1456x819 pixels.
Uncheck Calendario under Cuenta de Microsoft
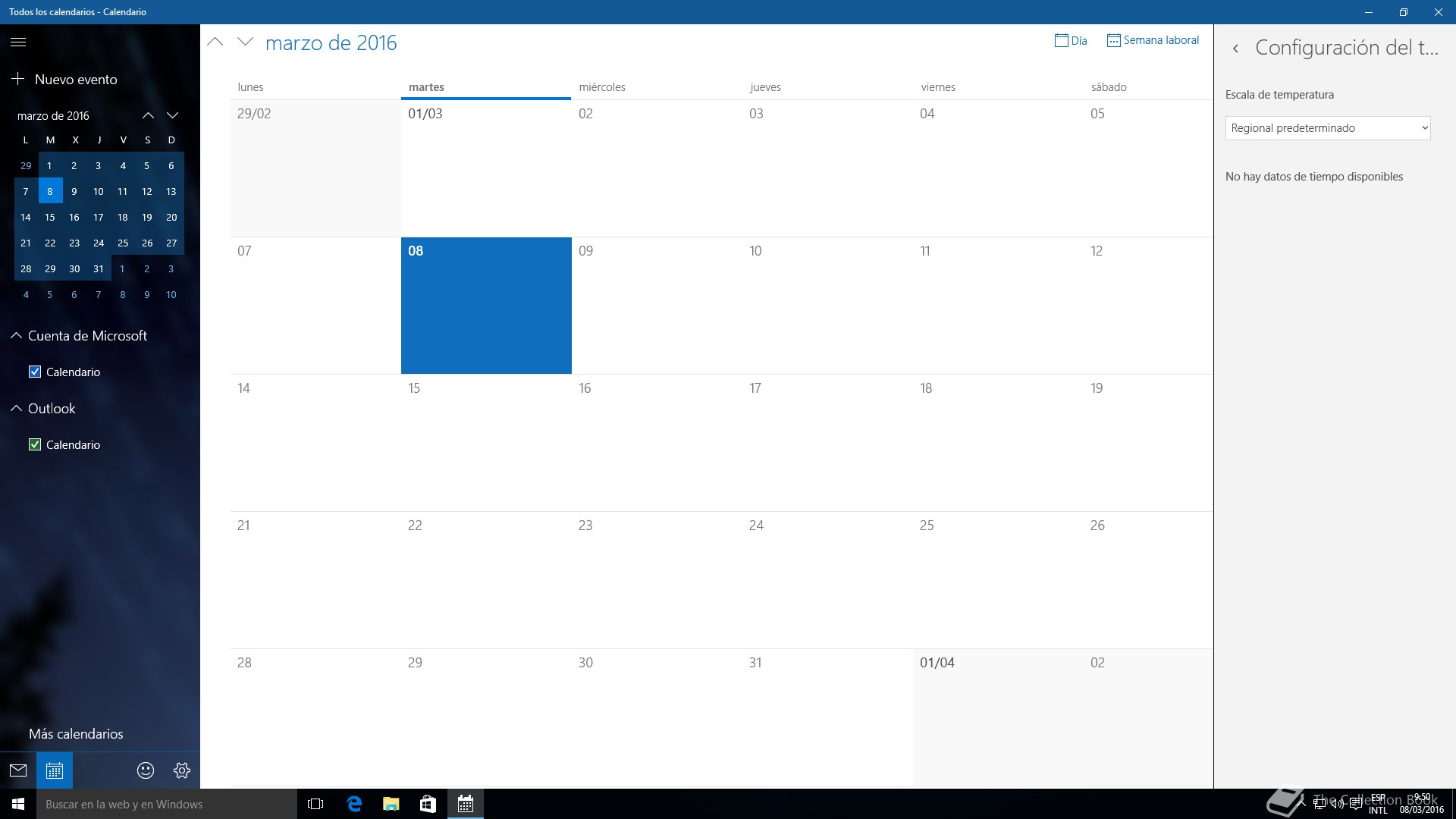(x=35, y=372)
